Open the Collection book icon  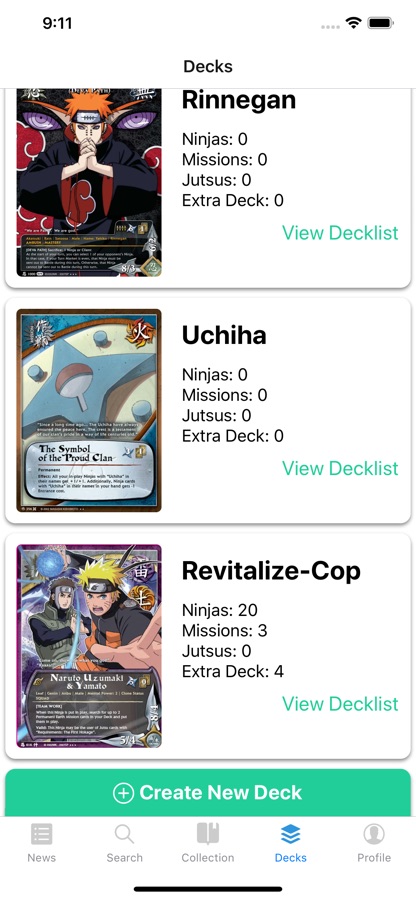(208, 833)
